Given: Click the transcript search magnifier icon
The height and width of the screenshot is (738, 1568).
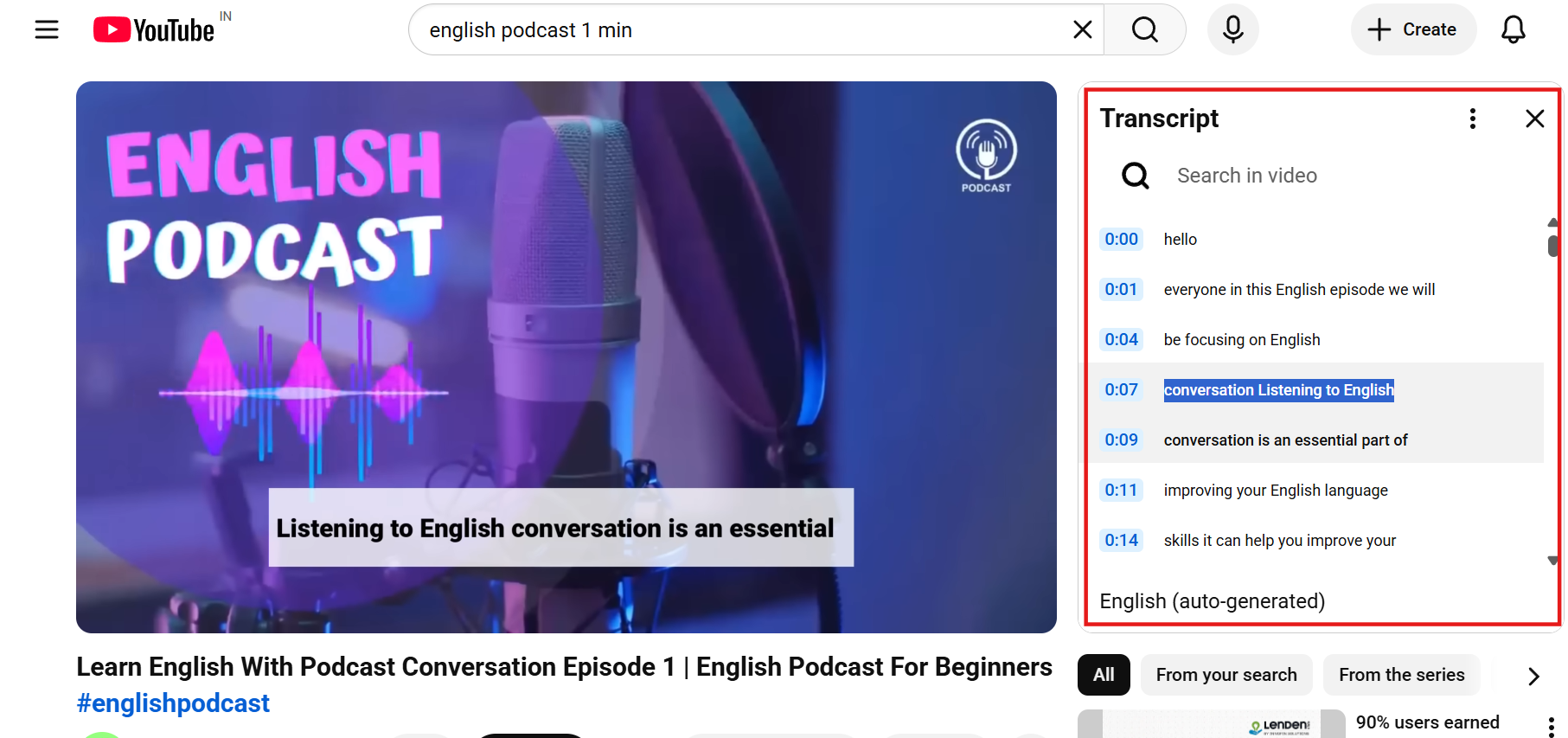Looking at the screenshot, I should [1136, 176].
